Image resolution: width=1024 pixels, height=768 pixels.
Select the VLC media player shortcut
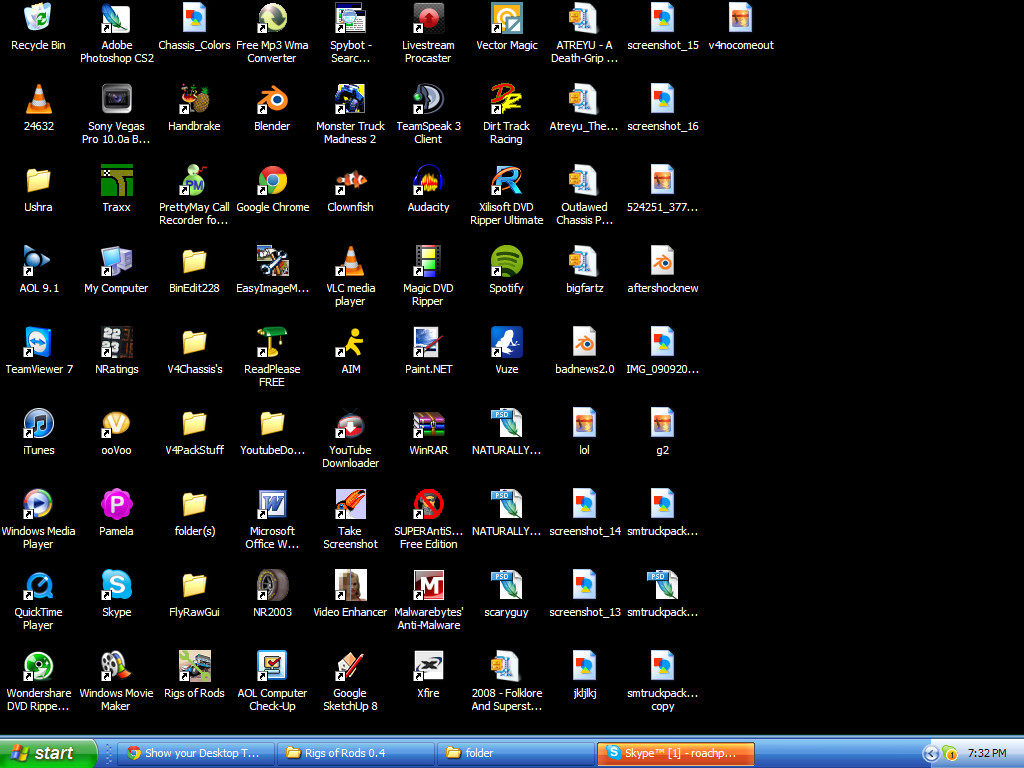click(x=351, y=261)
